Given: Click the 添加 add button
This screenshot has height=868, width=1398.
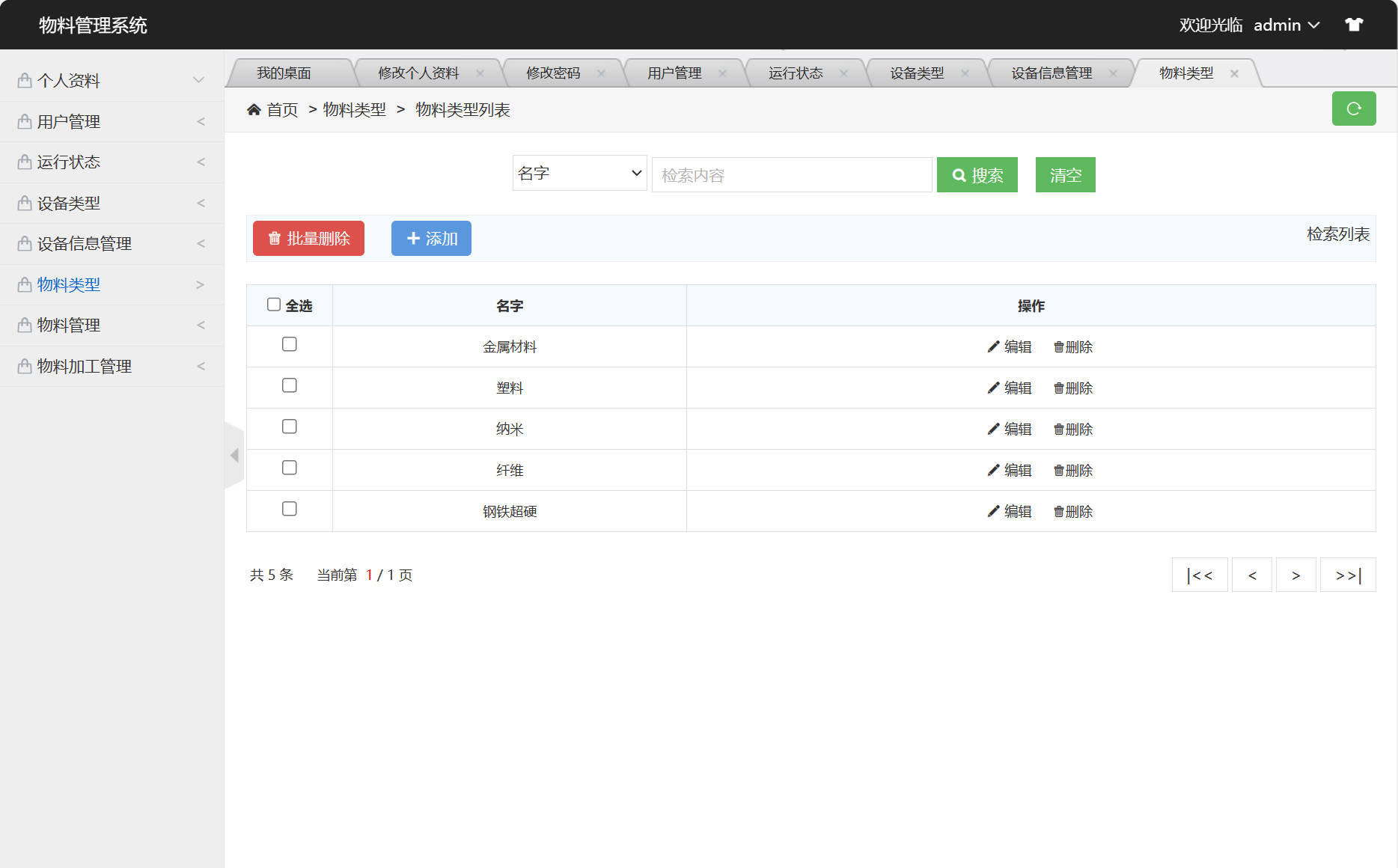Looking at the screenshot, I should click(x=430, y=238).
